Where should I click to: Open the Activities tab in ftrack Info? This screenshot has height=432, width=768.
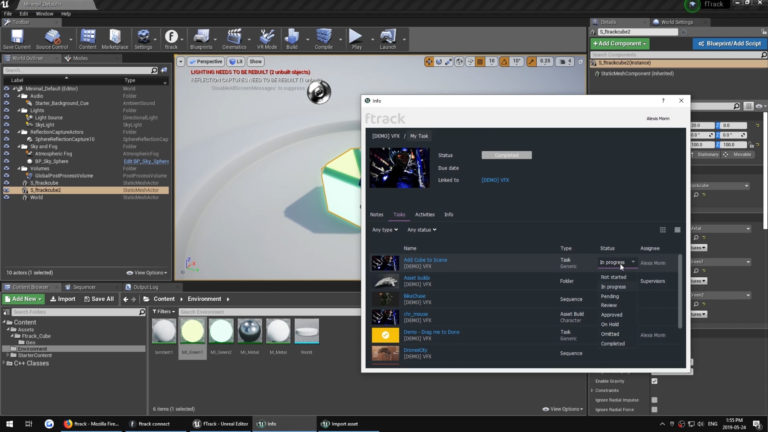pos(425,215)
